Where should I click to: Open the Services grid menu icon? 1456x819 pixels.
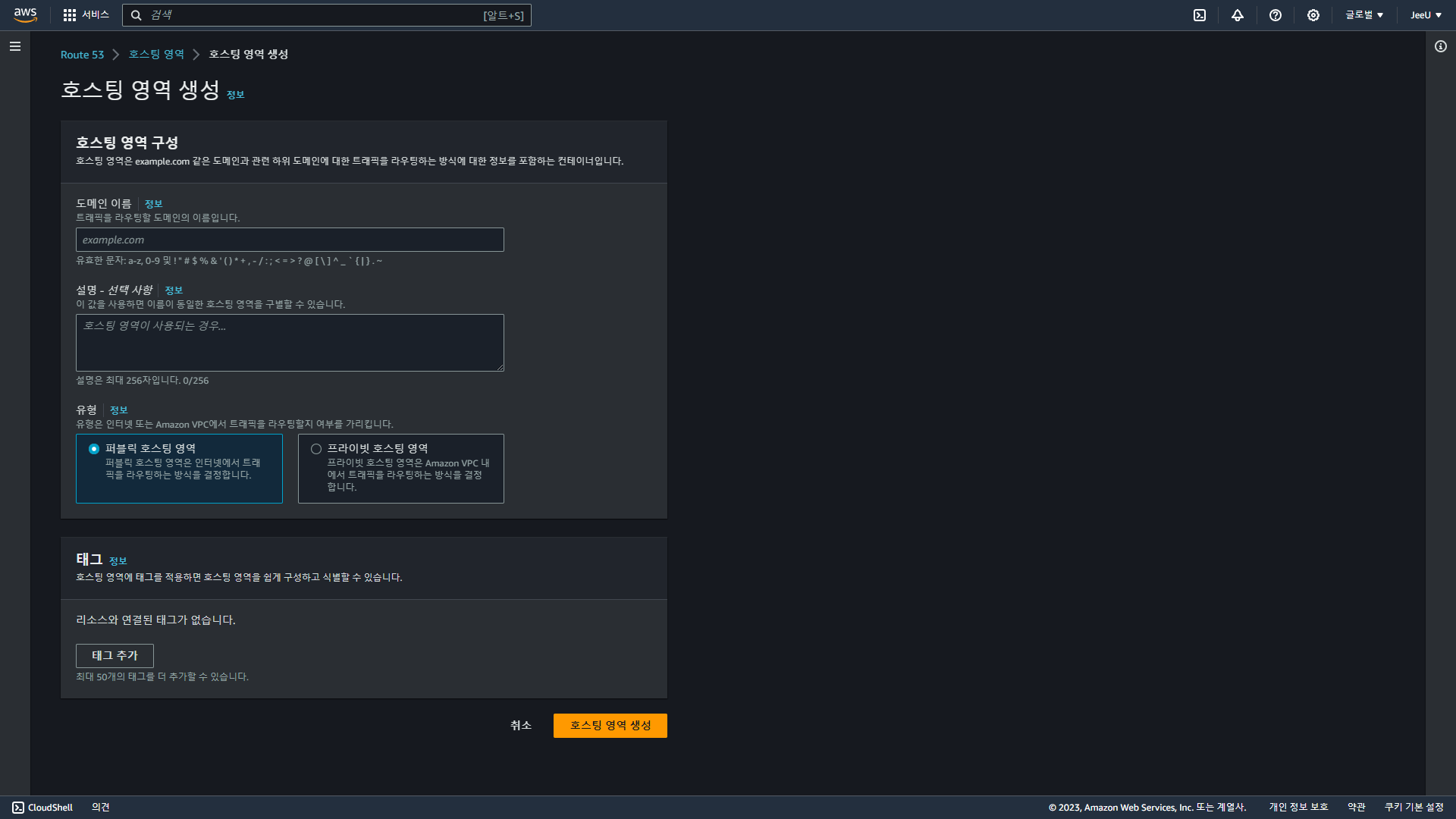70,15
